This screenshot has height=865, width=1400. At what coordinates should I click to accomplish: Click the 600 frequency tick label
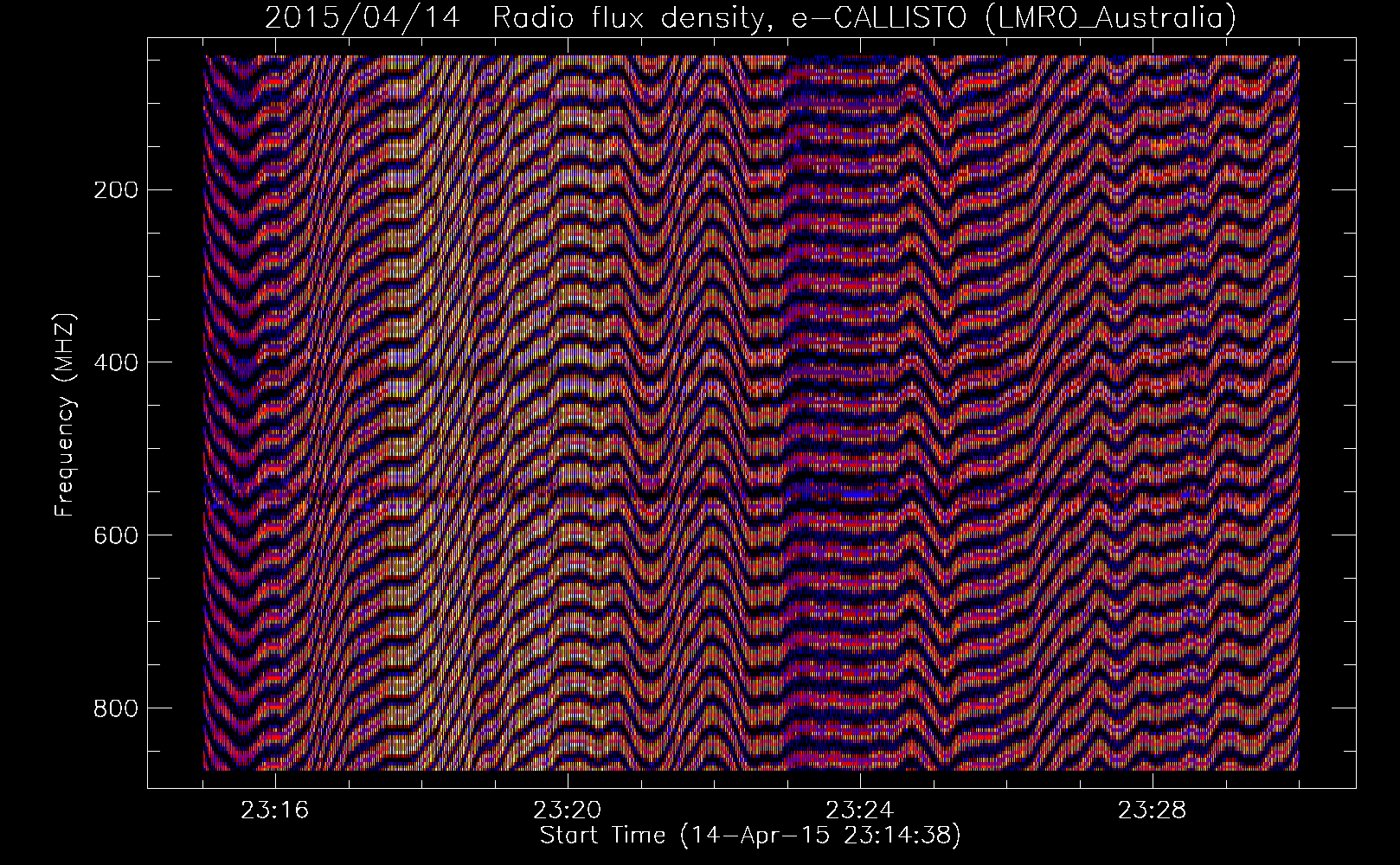click(x=114, y=535)
